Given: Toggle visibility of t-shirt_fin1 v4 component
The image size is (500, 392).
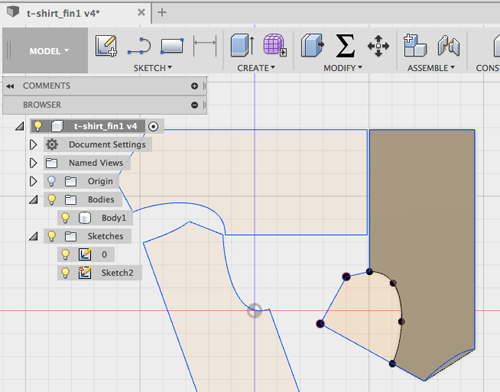Looking at the screenshot, I should [x=38, y=126].
